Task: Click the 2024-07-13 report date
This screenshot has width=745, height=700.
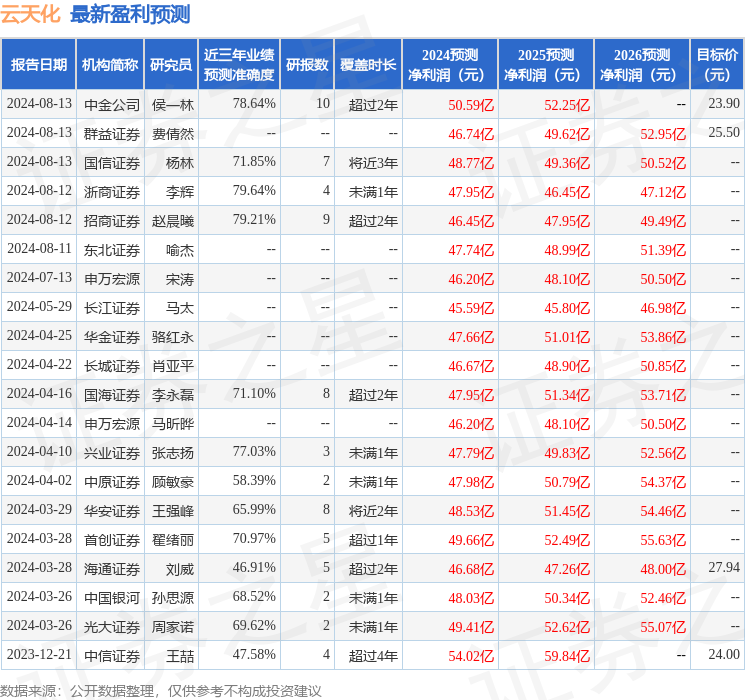Action: 39,278
